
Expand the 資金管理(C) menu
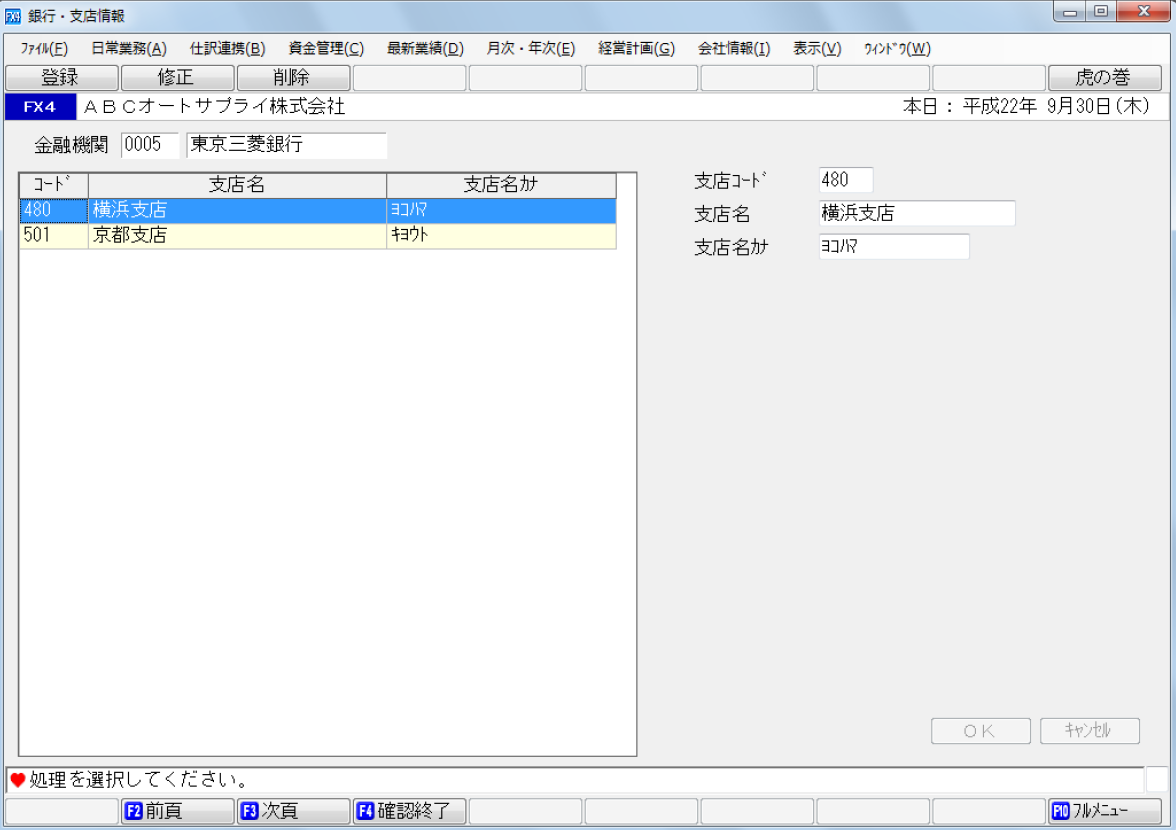[x=325, y=49]
